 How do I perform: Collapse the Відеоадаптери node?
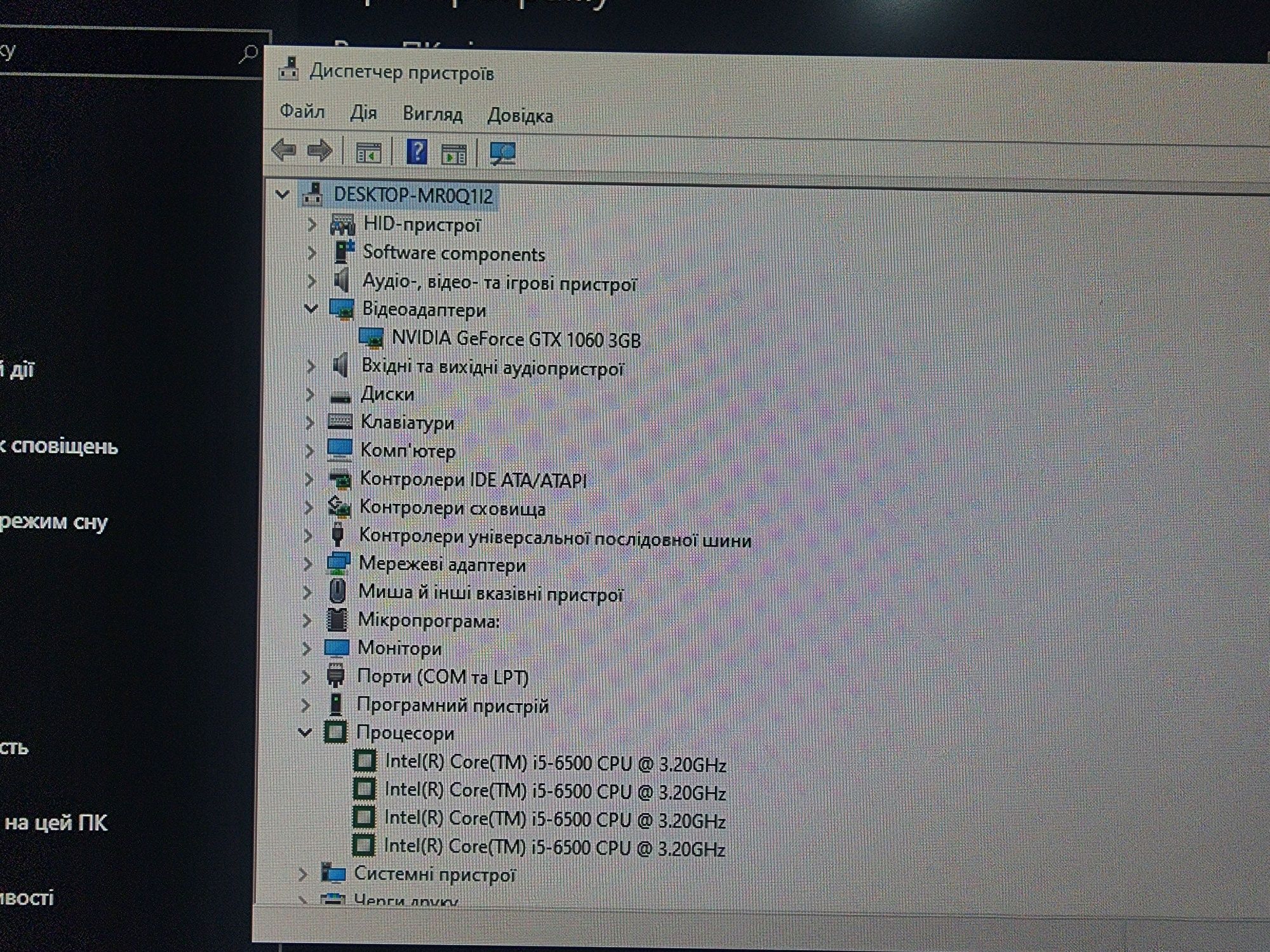pyautogui.click(x=311, y=309)
